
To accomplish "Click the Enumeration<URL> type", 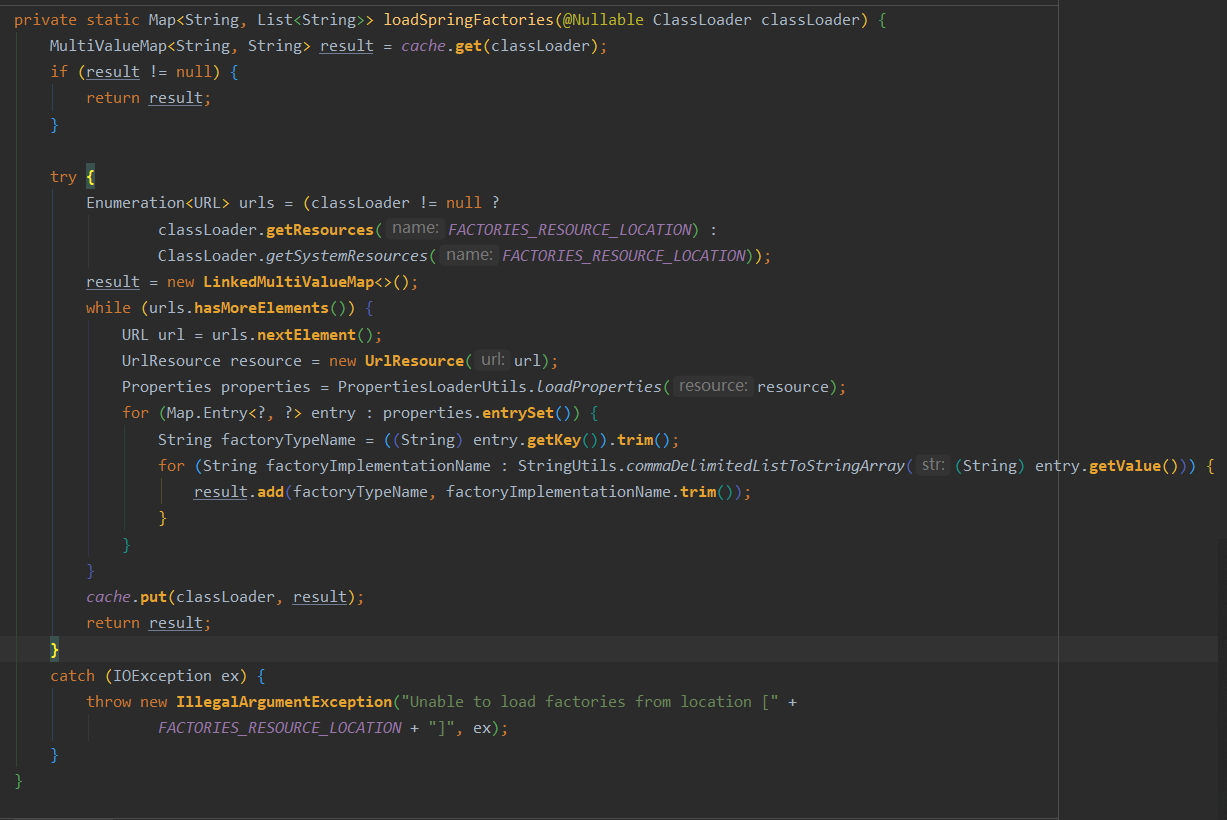I will [x=158, y=202].
